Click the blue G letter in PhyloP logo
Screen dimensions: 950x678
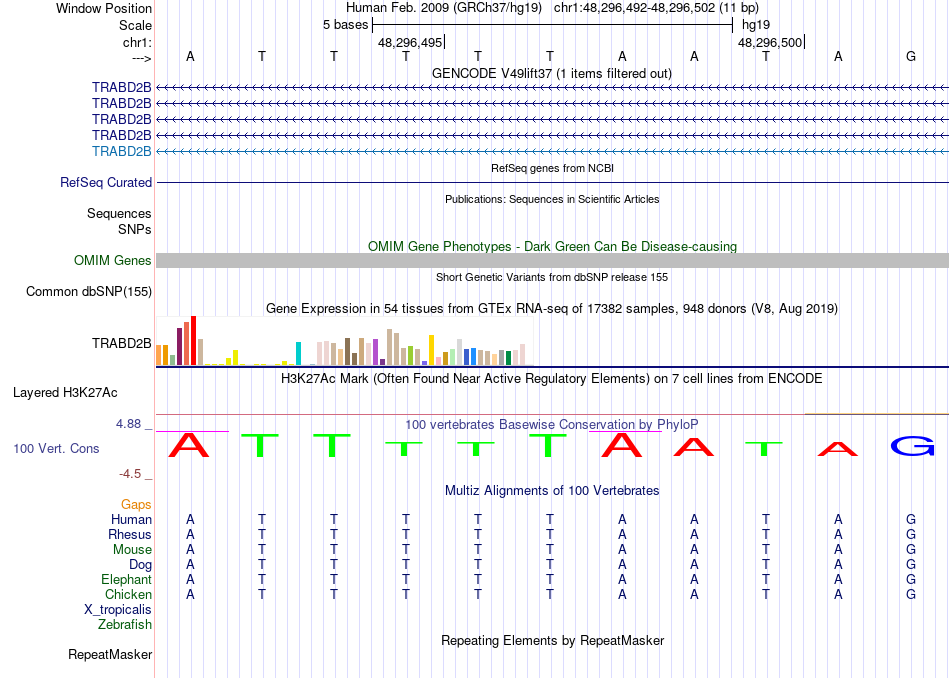tap(912, 446)
